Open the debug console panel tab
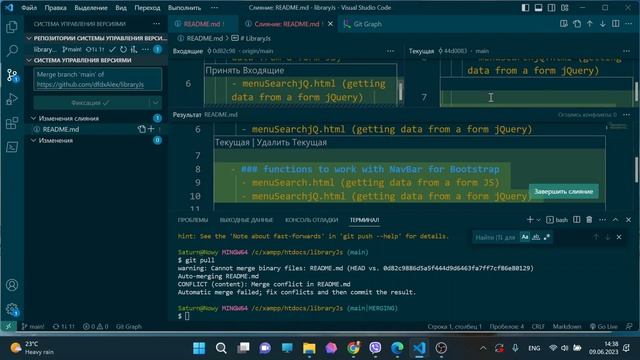The height and width of the screenshot is (360, 640). [311, 220]
